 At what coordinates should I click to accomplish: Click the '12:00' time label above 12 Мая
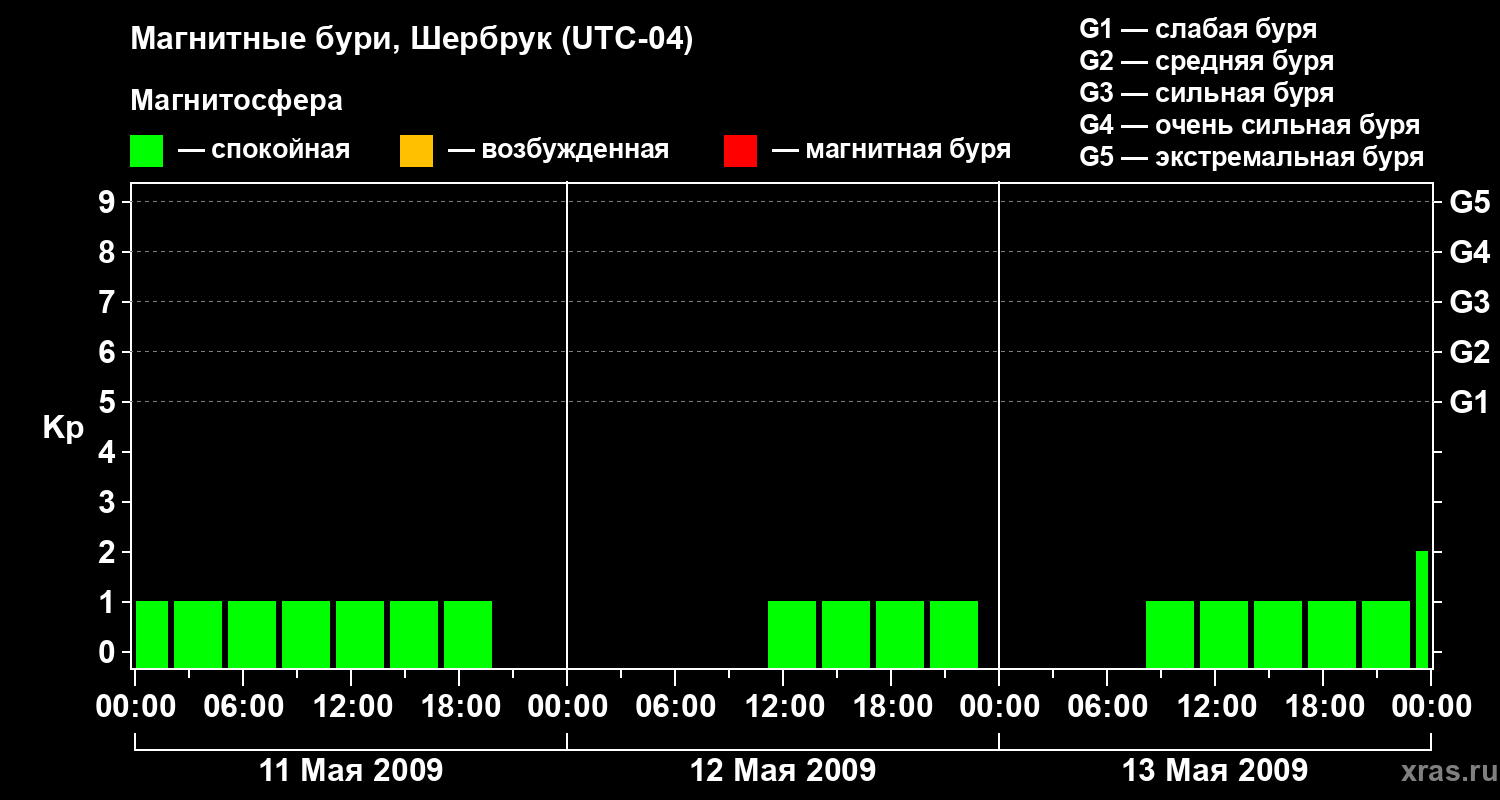point(783,707)
